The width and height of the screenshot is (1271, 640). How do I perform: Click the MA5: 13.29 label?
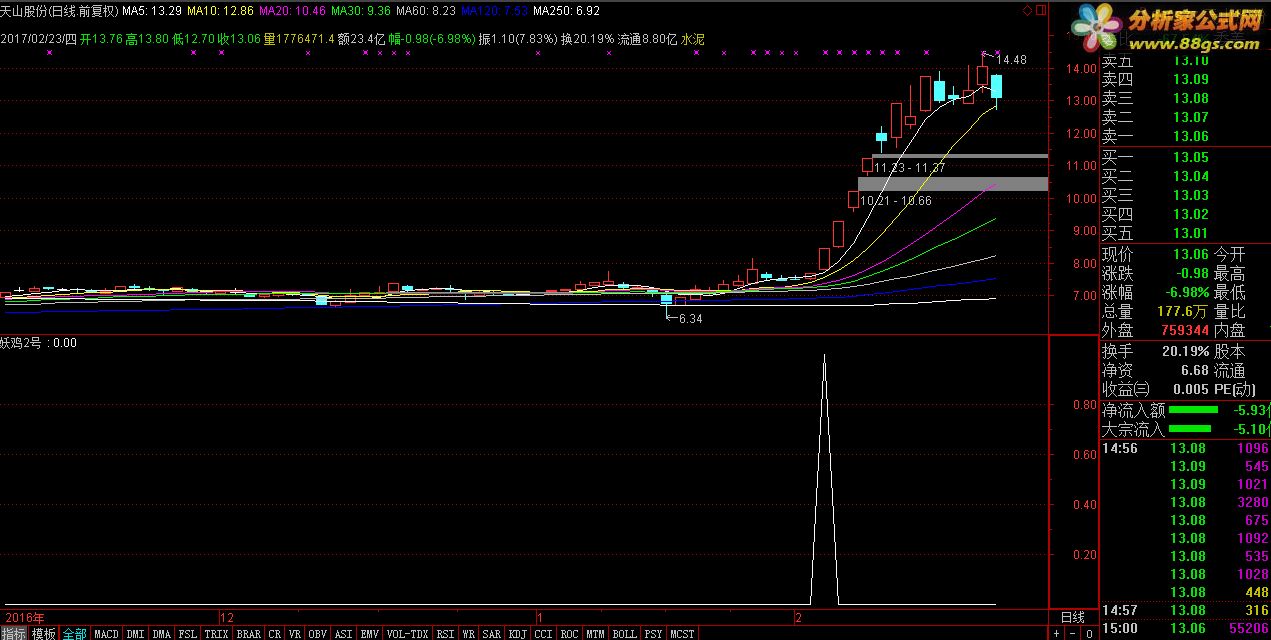(x=152, y=11)
